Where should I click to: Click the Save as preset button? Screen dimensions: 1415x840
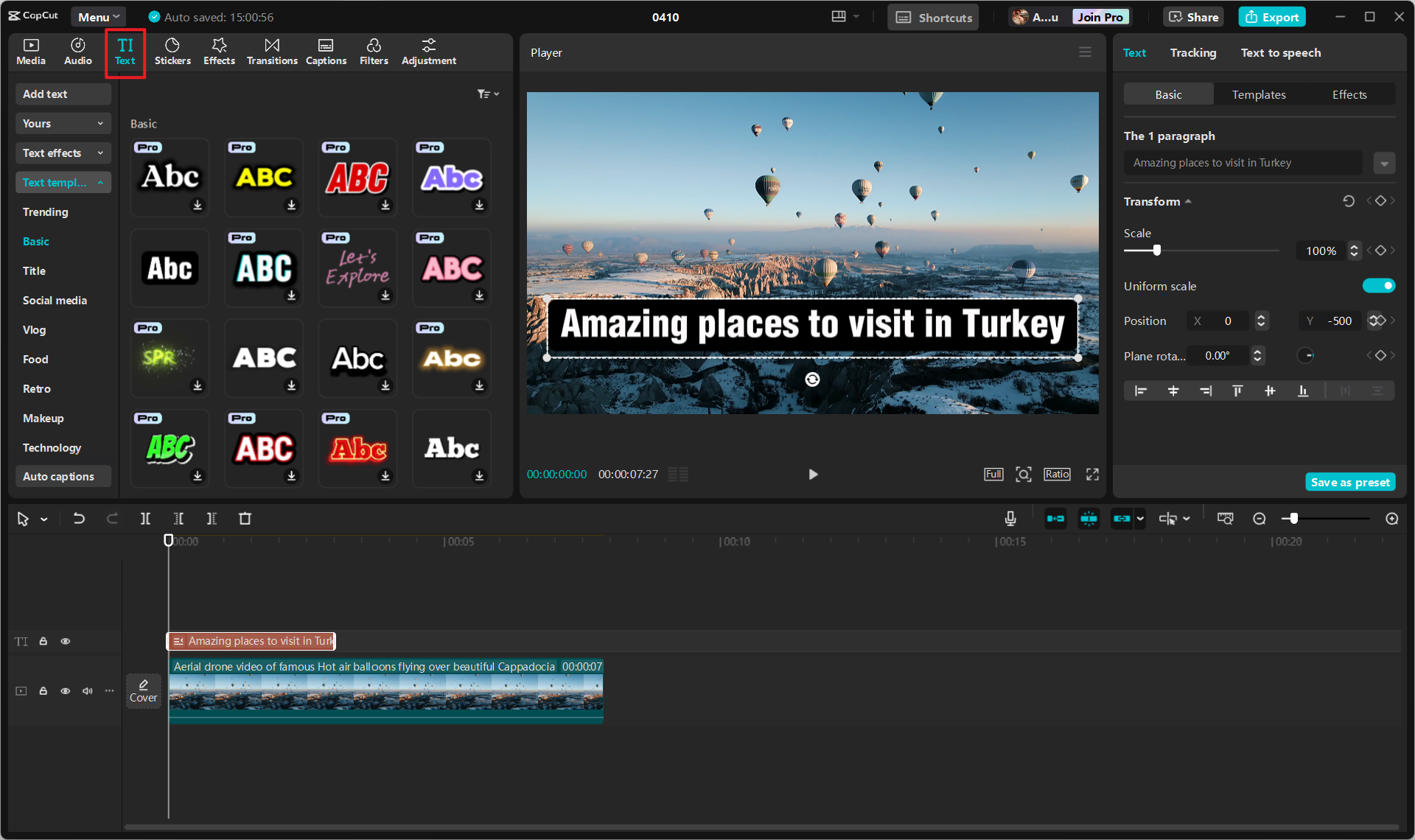tap(1349, 482)
